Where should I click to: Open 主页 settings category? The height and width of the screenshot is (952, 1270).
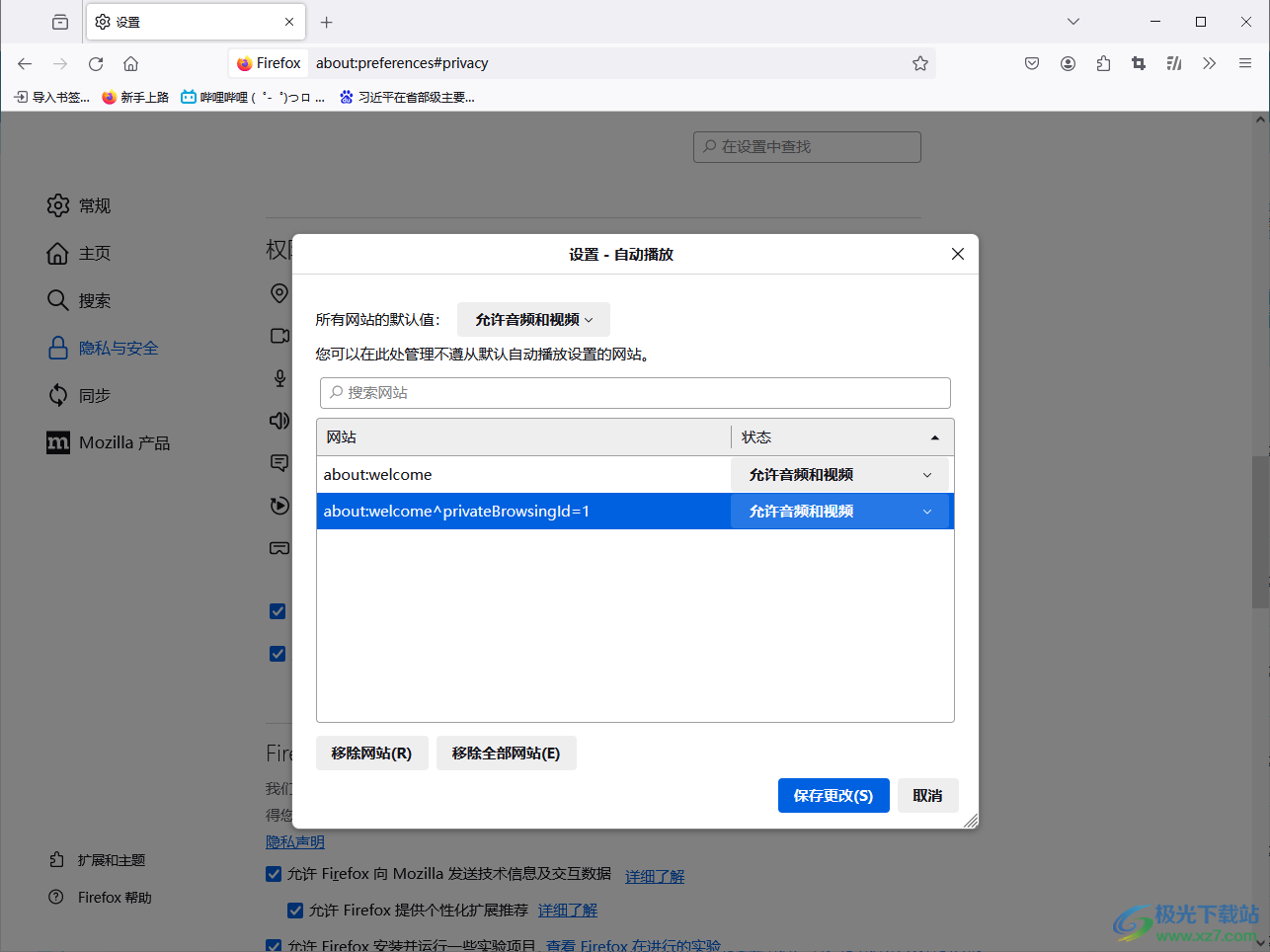coord(79,253)
